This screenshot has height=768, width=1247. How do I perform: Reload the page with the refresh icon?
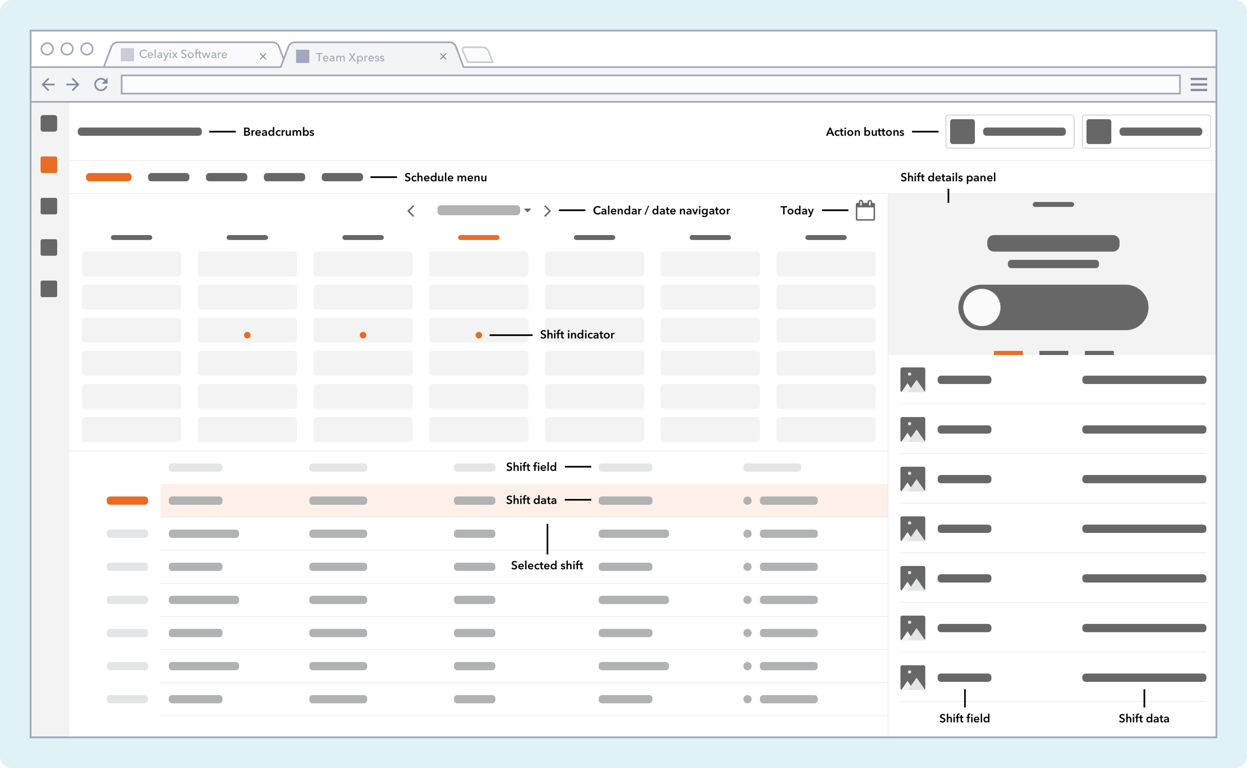(x=101, y=85)
